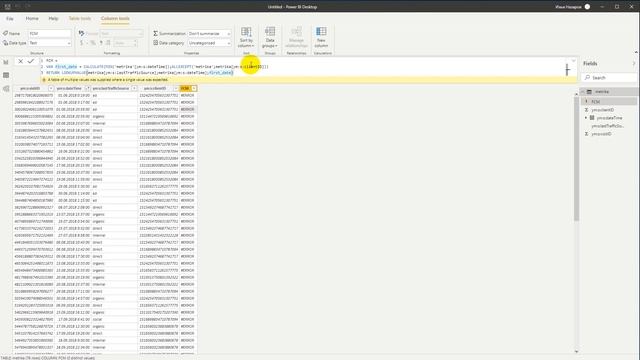Click ym:s:lastTrafficSource column header
The width and height of the screenshot is (640, 360).
pyautogui.click(x=111, y=89)
